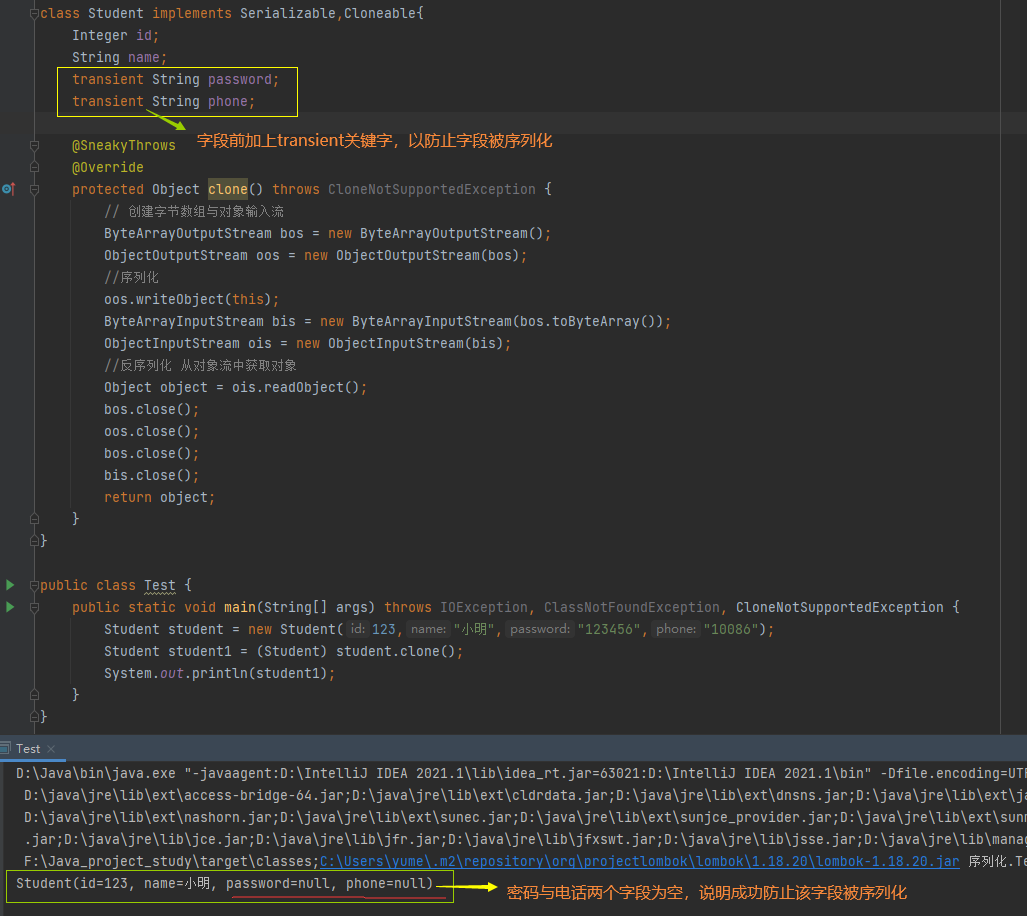The image size is (1027, 916).
Task: Select the Test run tab
Action: pos(28,748)
